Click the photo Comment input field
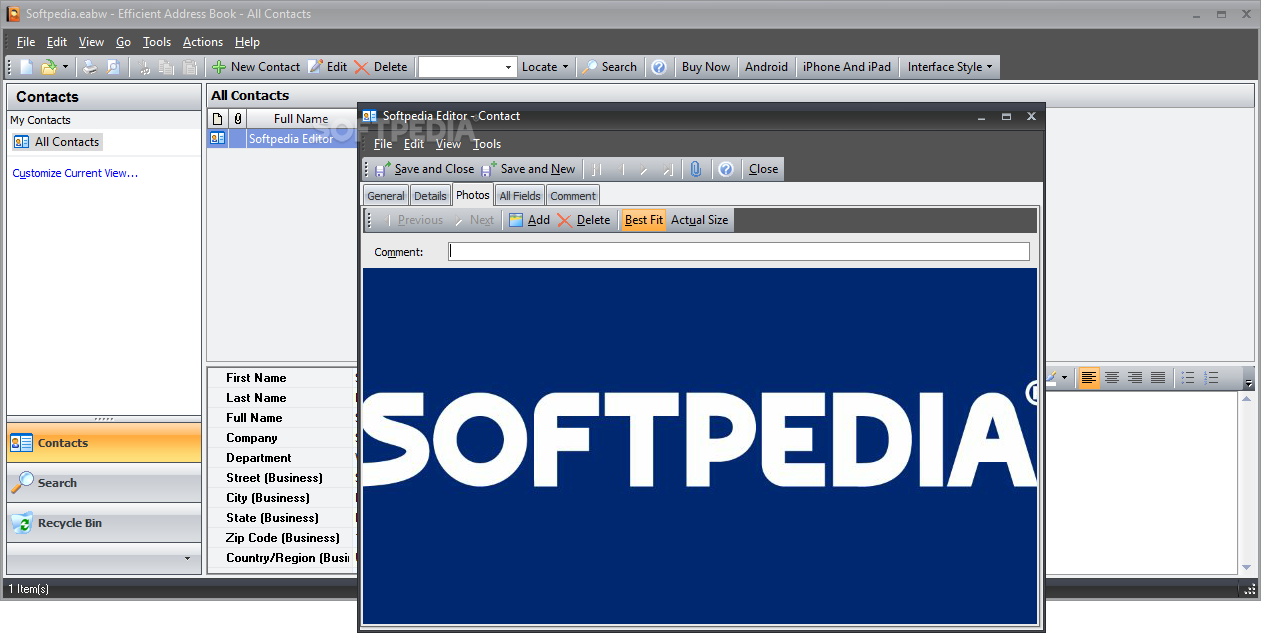 tap(739, 252)
